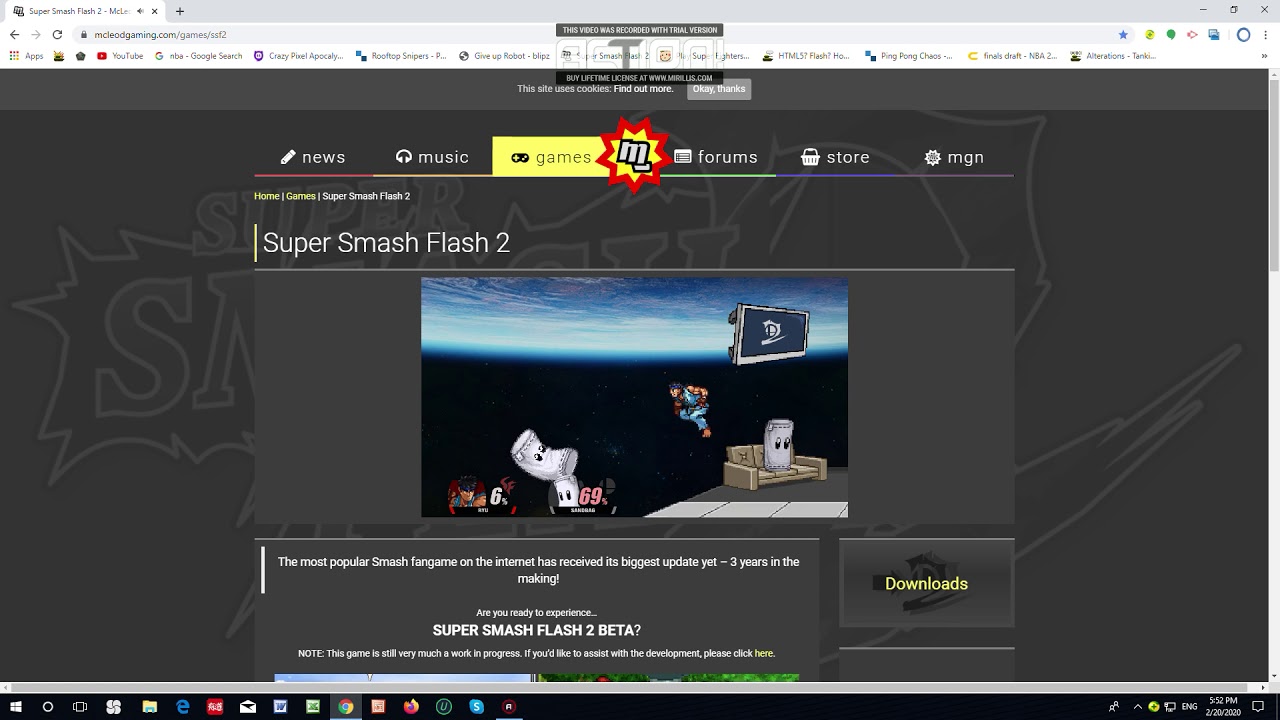Open the Alterations - Tanki bookmark
This screenshot has width=1280, height=720.
(x=1113, y=56)
